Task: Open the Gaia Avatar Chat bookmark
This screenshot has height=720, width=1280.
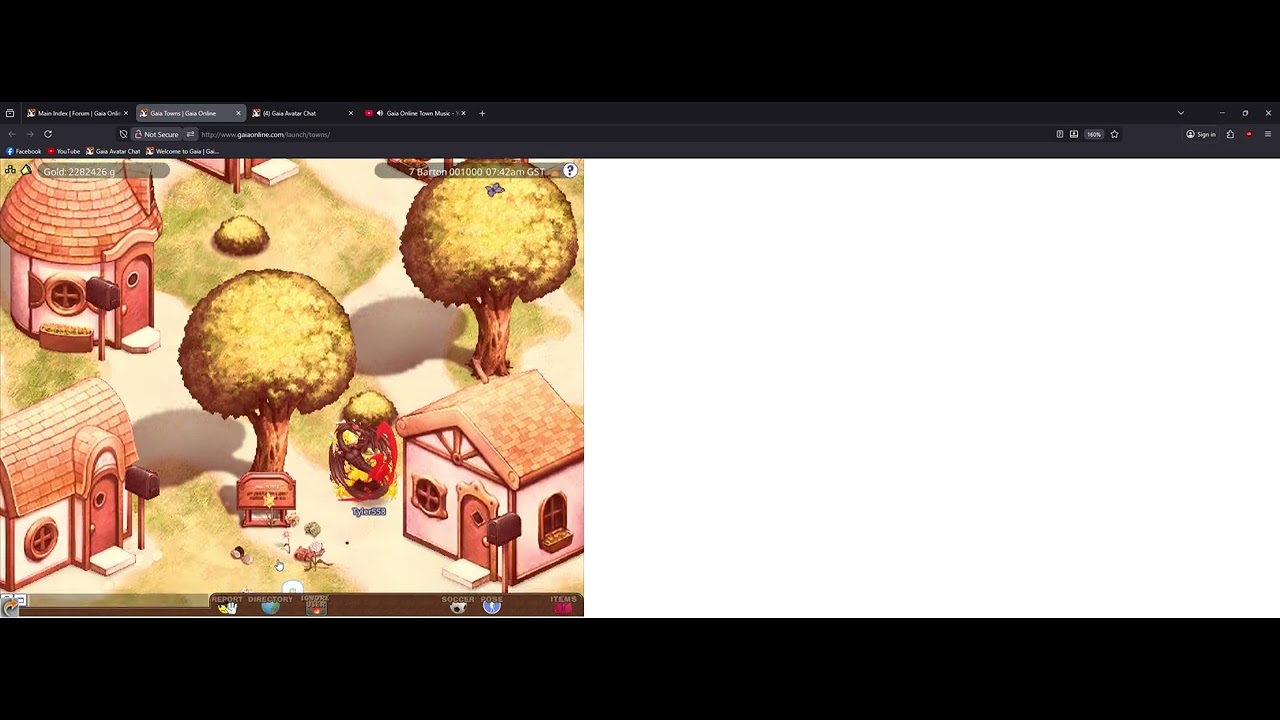Action: [x=113, y=151]
